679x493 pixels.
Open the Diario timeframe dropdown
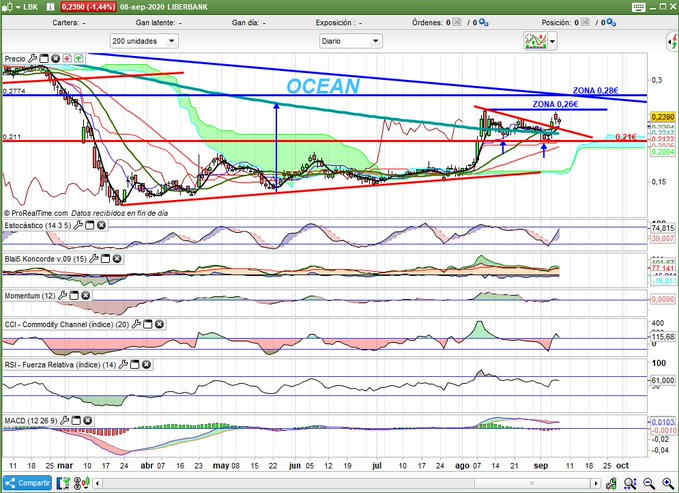[351, 41]
